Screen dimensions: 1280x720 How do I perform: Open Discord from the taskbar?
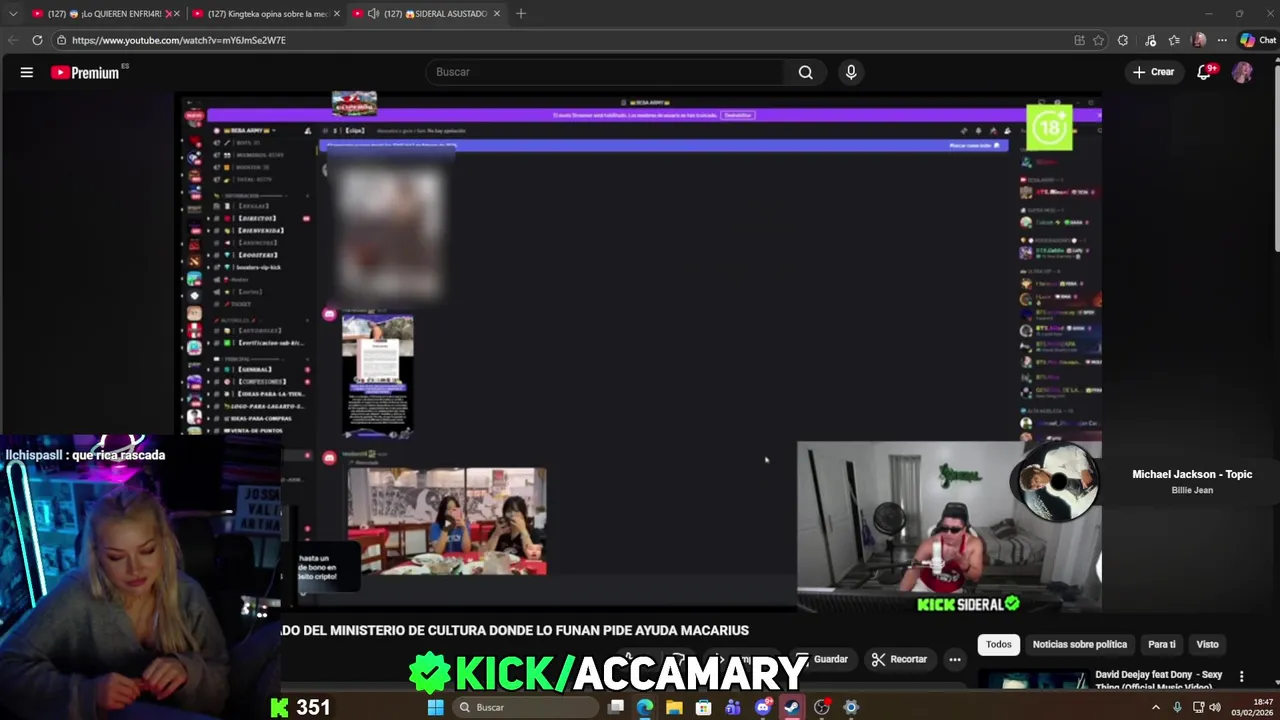[763, 707]
